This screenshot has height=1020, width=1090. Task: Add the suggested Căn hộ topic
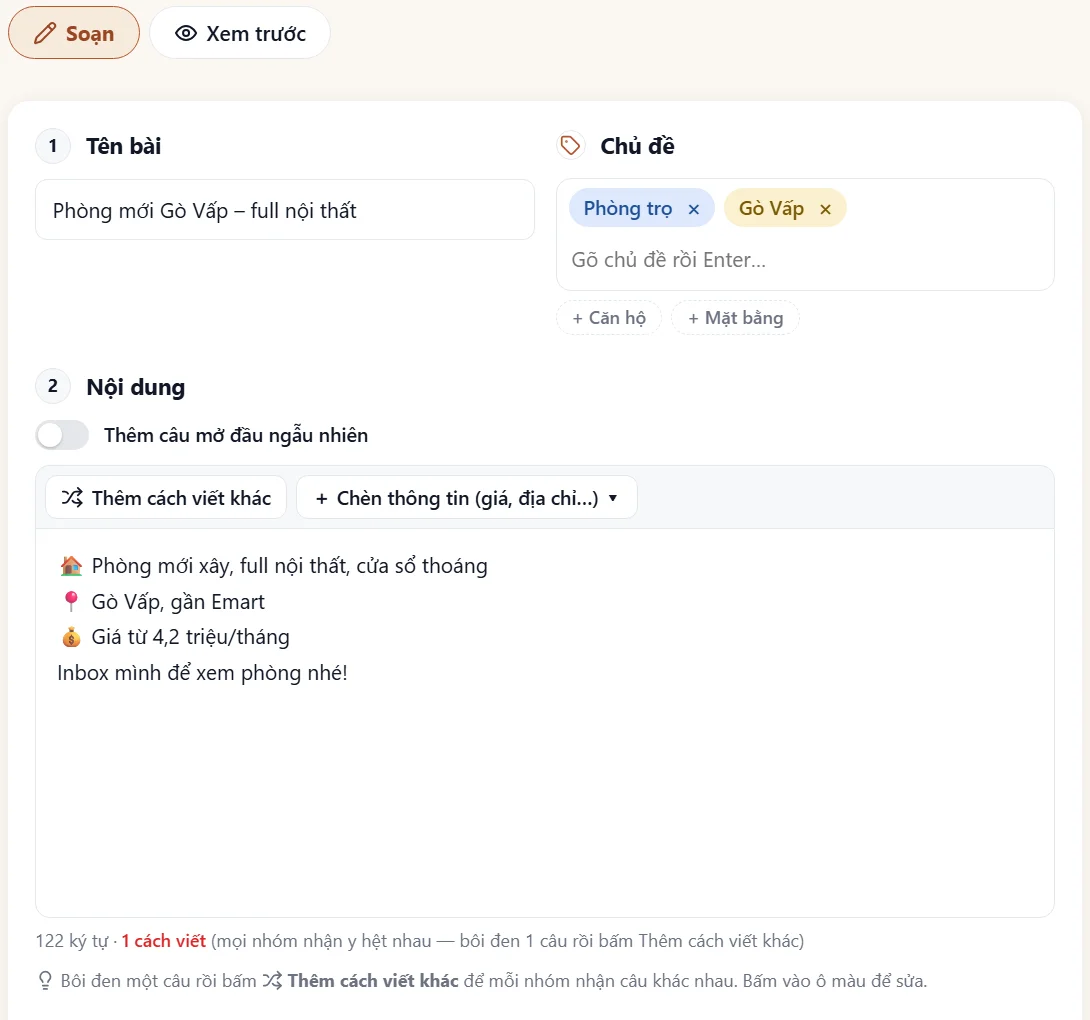[609, 318]
